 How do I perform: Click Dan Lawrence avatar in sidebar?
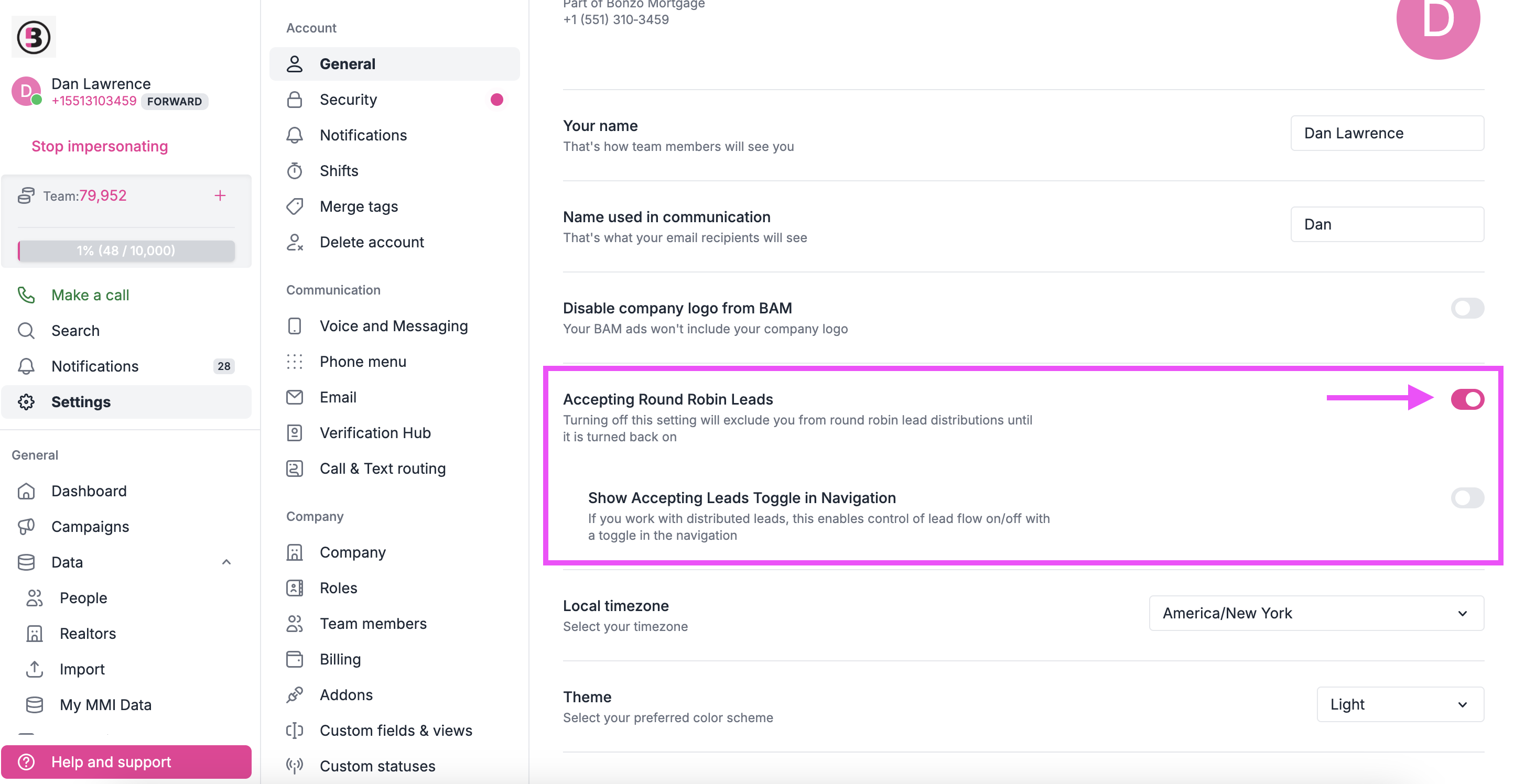click(x=26, y=91)
